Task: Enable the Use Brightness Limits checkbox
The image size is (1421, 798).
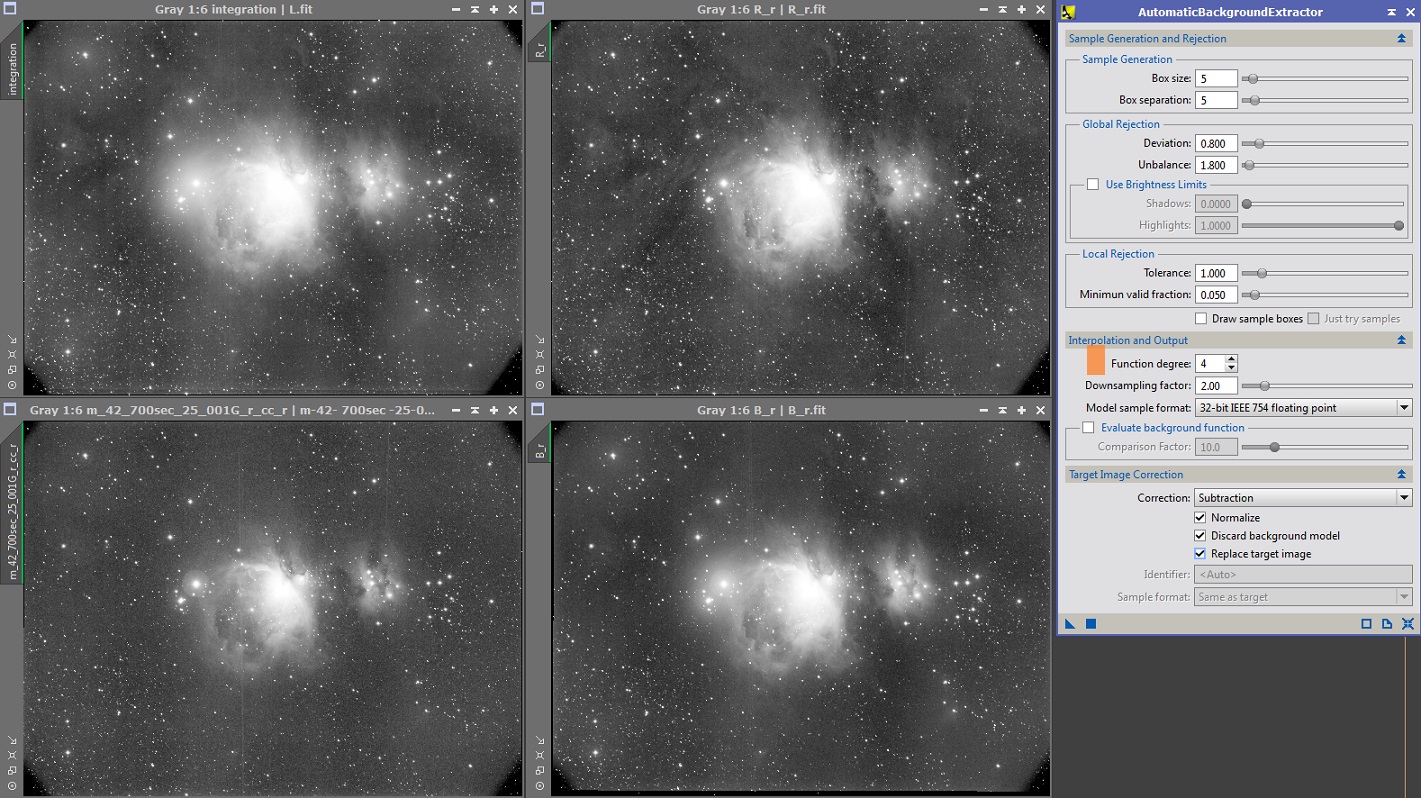Action: 1093,184
